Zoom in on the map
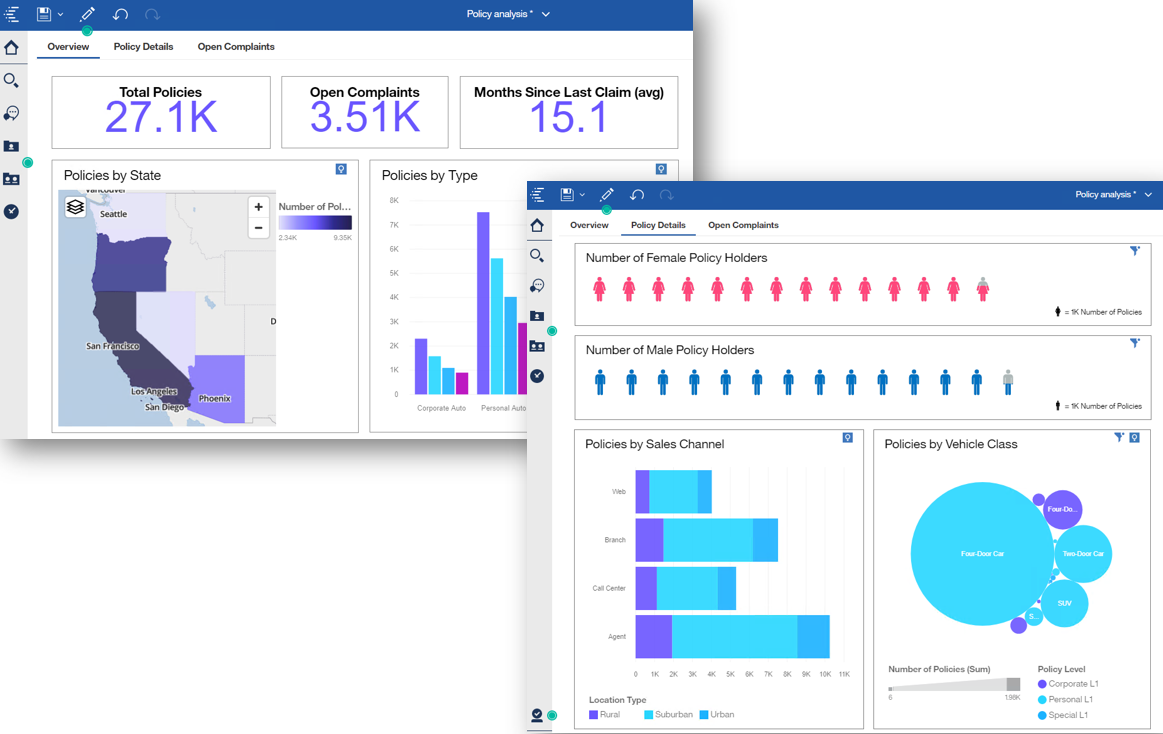1163x734 pixels. click(258, 207)
